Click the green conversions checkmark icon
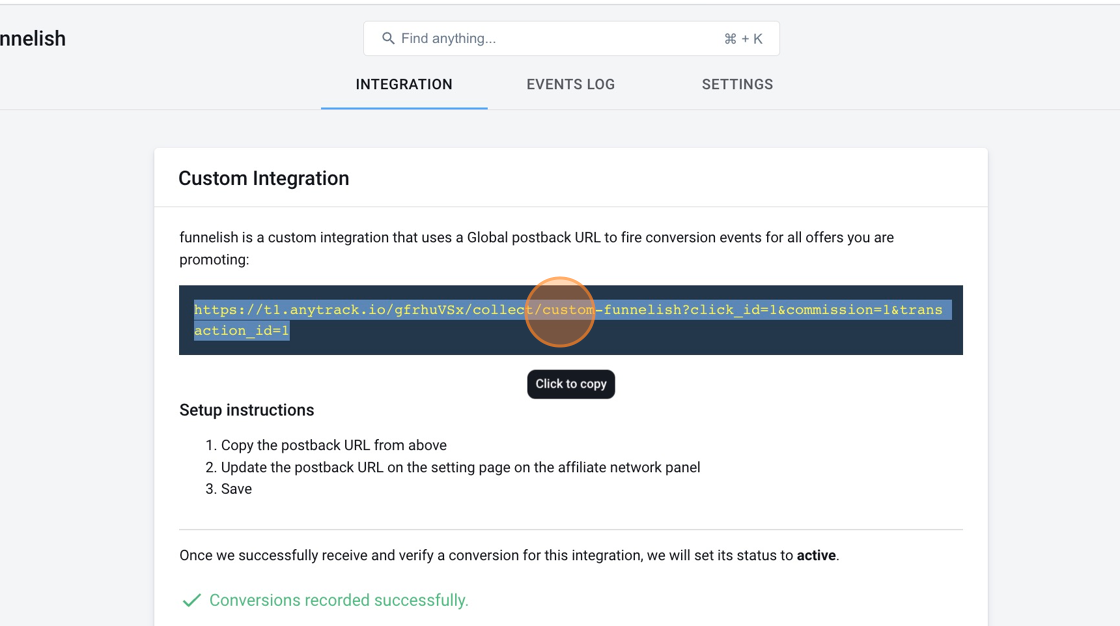 [x=191, y=600]
